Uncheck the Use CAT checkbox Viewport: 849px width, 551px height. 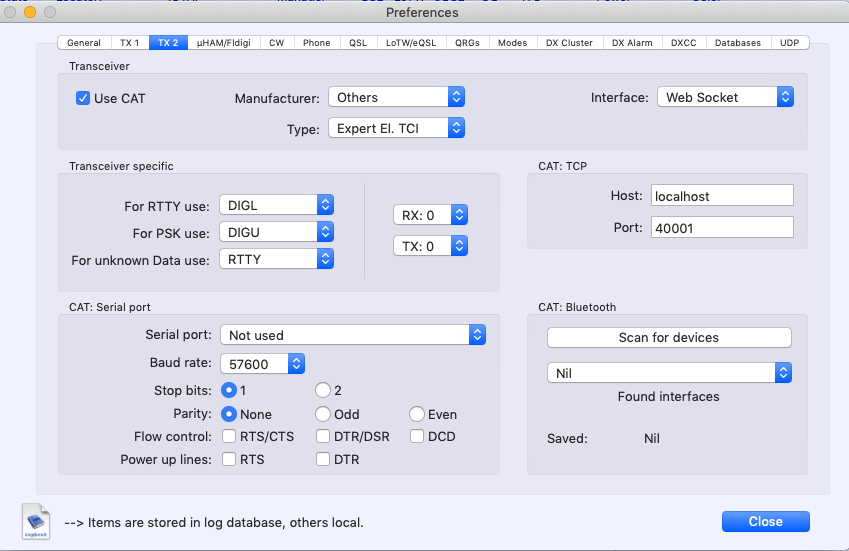coord(84,98)
